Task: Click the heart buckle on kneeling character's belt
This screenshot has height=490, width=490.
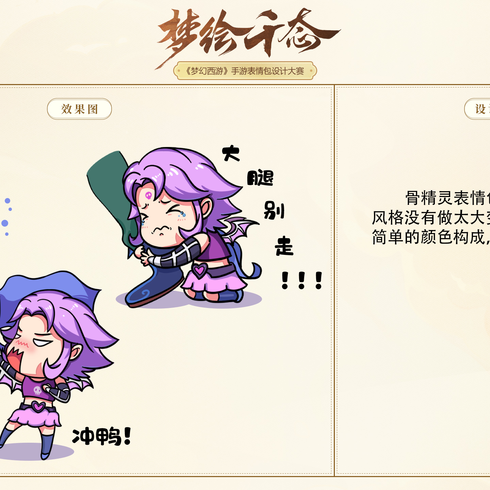Action: tap(199, 270)
